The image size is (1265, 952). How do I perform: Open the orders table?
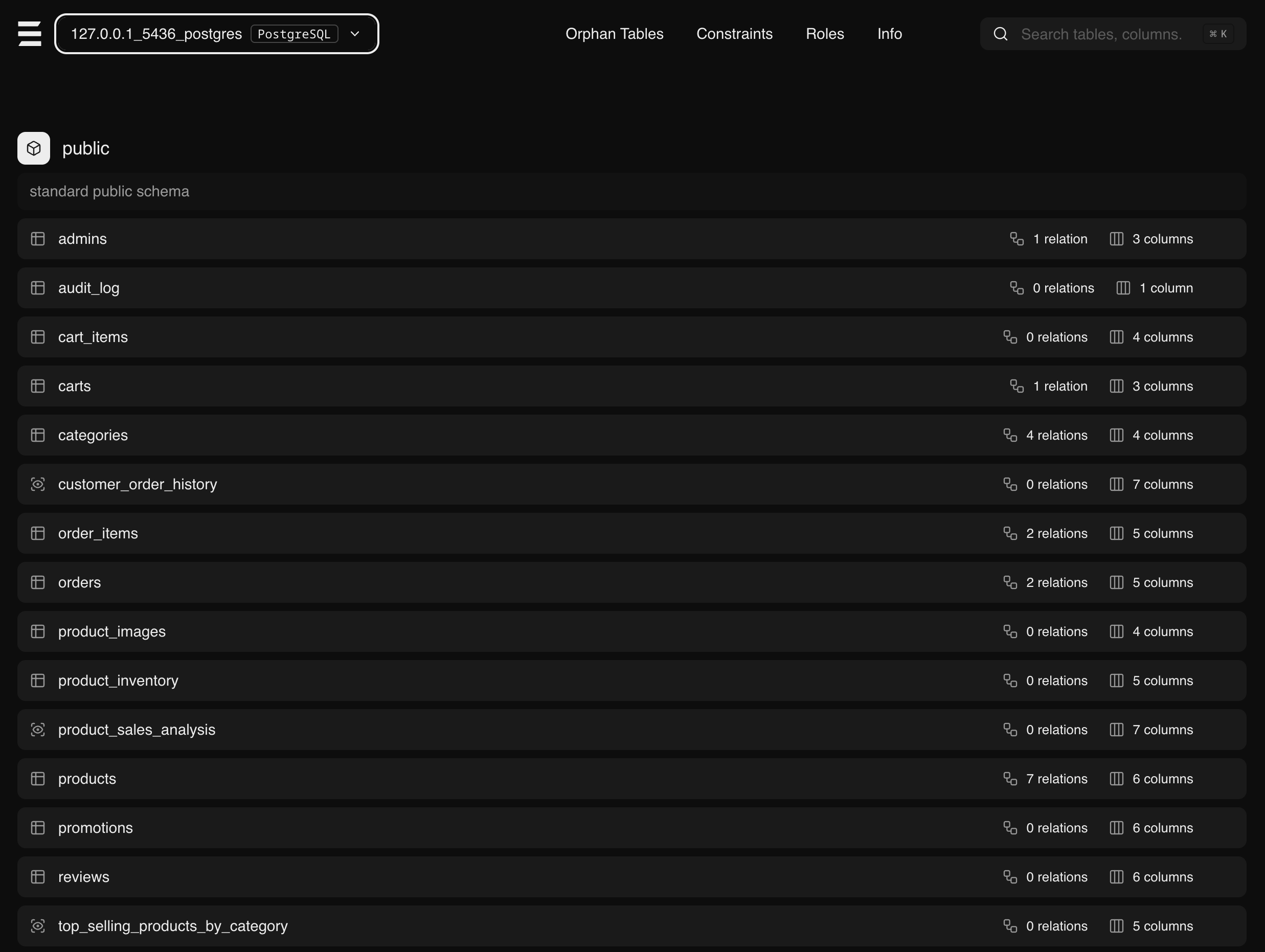click(x=79, y=582)
